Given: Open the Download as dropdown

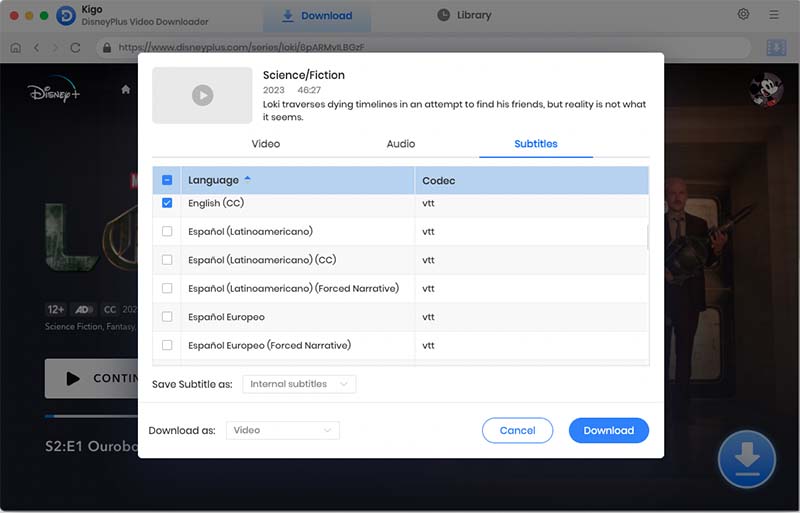Looking at the screenshot, I should pyautogui.click(x=283, y=430).
